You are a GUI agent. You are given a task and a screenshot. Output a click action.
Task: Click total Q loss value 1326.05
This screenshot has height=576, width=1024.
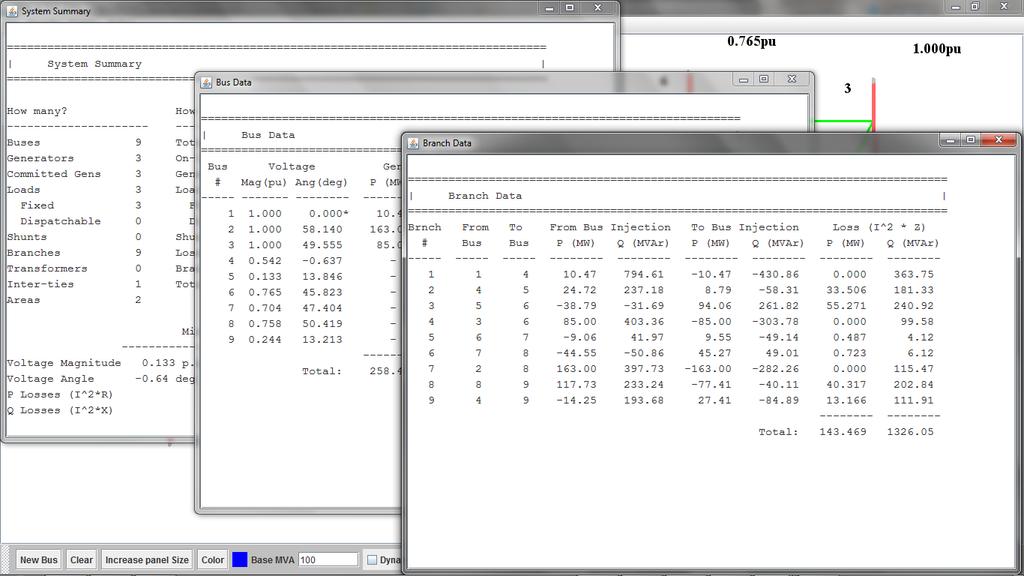click(x=910, y=432)
